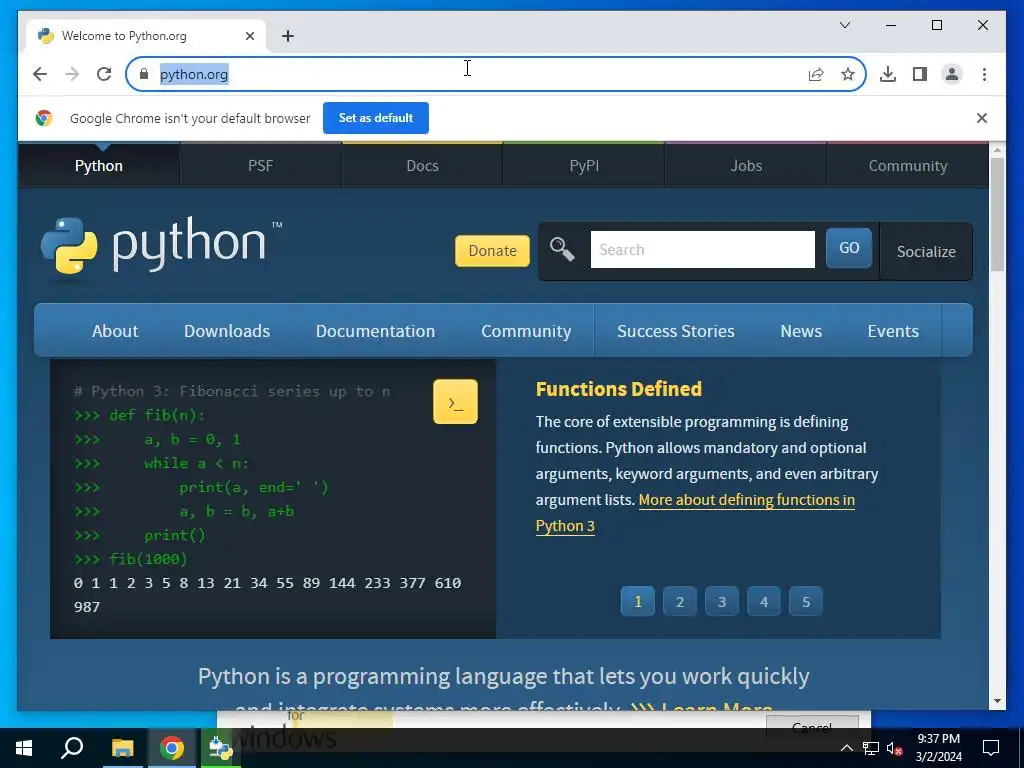
Task: View site info via the lock icon
Action: [144, 74]
